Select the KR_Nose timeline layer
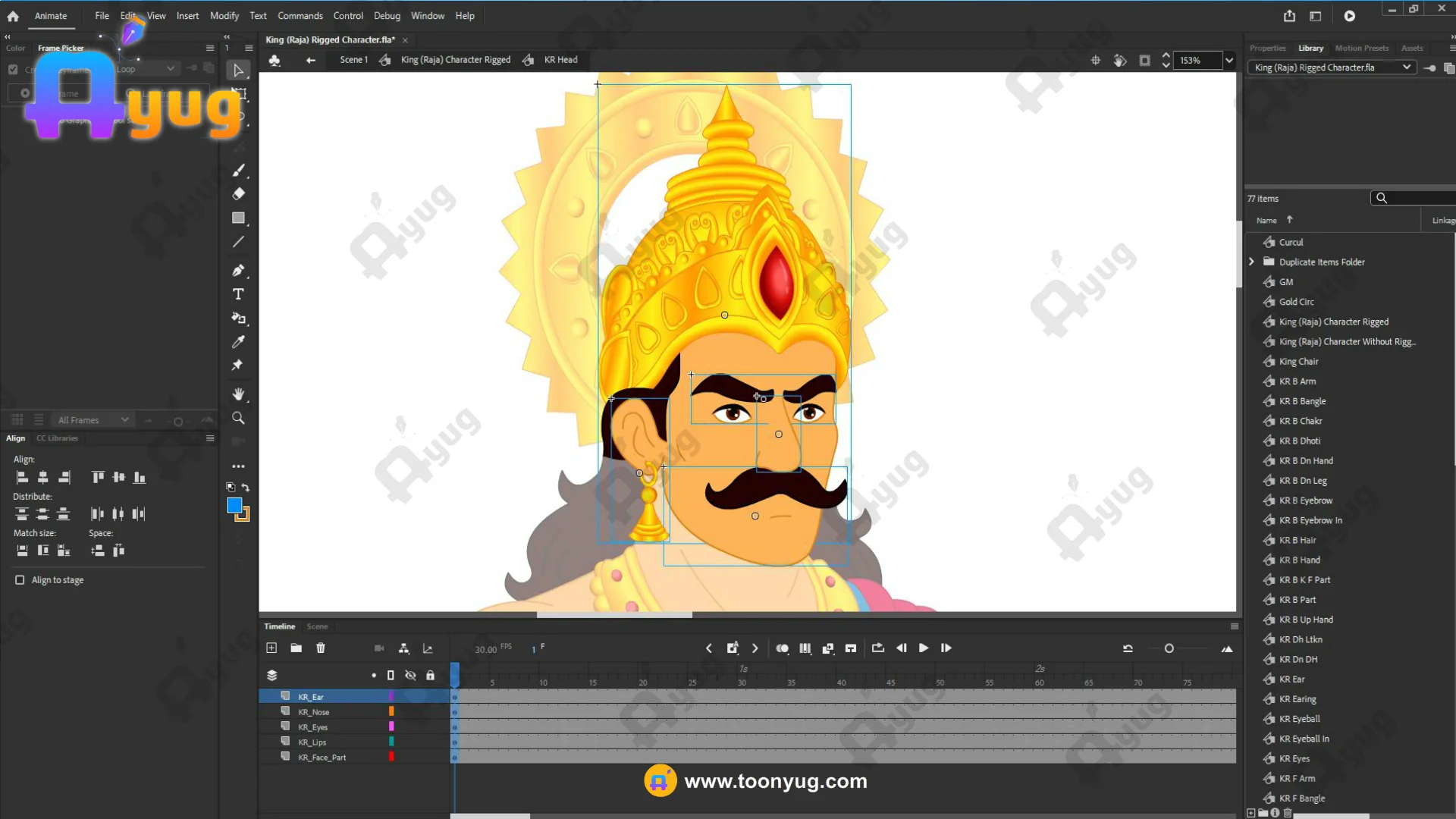This screenshot has height=819, width=1456. (x=313, y=712)
